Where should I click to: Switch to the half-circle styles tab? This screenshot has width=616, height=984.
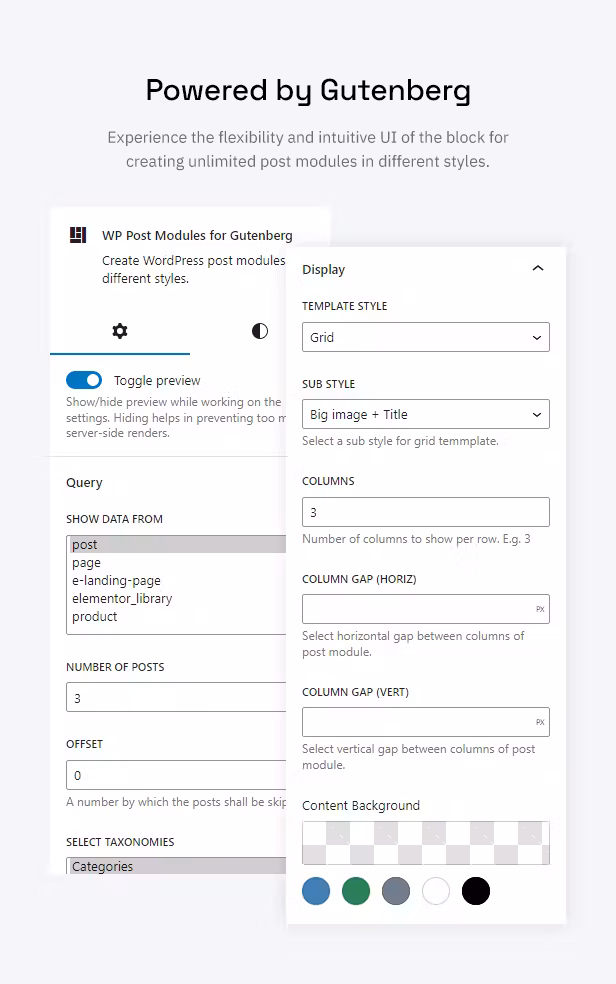(260, 331)
